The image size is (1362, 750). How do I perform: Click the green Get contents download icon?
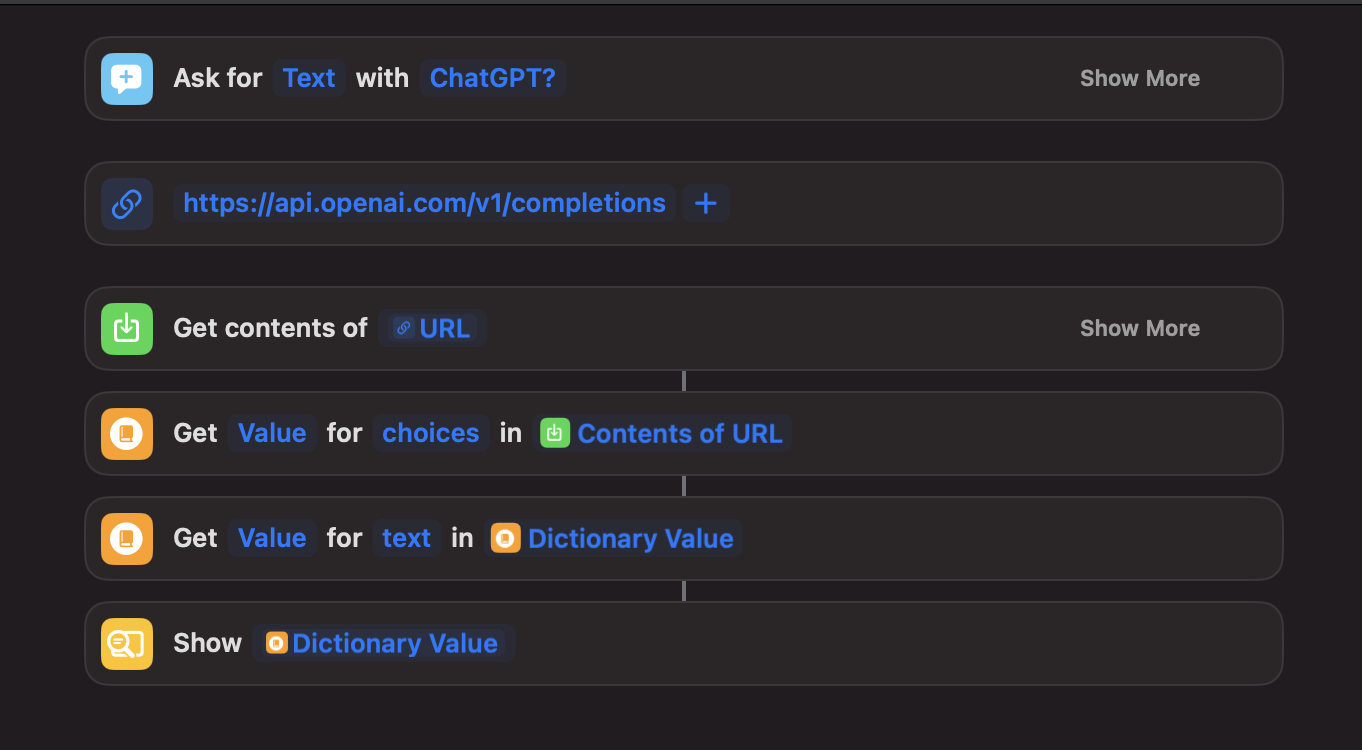pyautogui.click(x=127, y=329)
